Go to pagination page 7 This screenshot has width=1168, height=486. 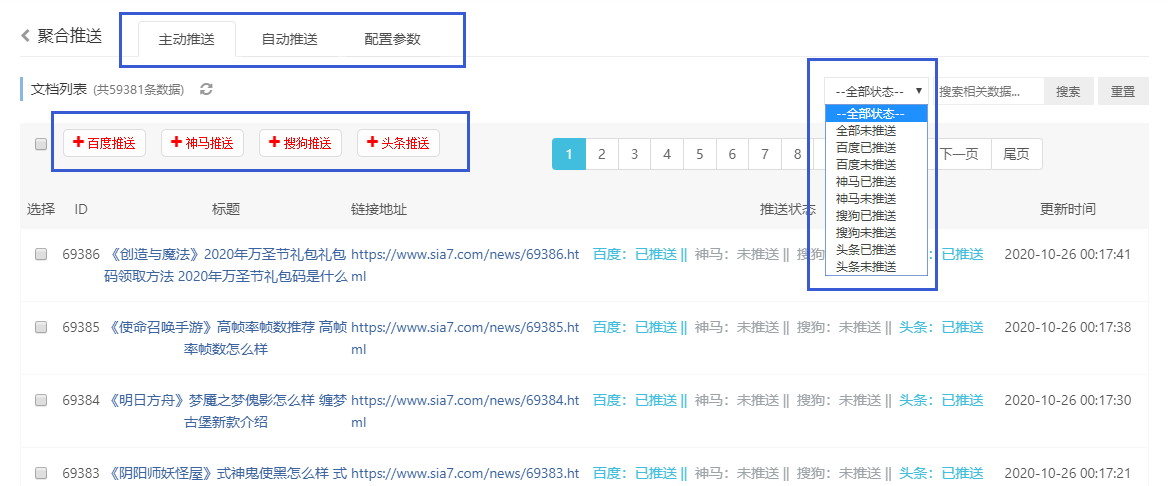tap(765, 154)
